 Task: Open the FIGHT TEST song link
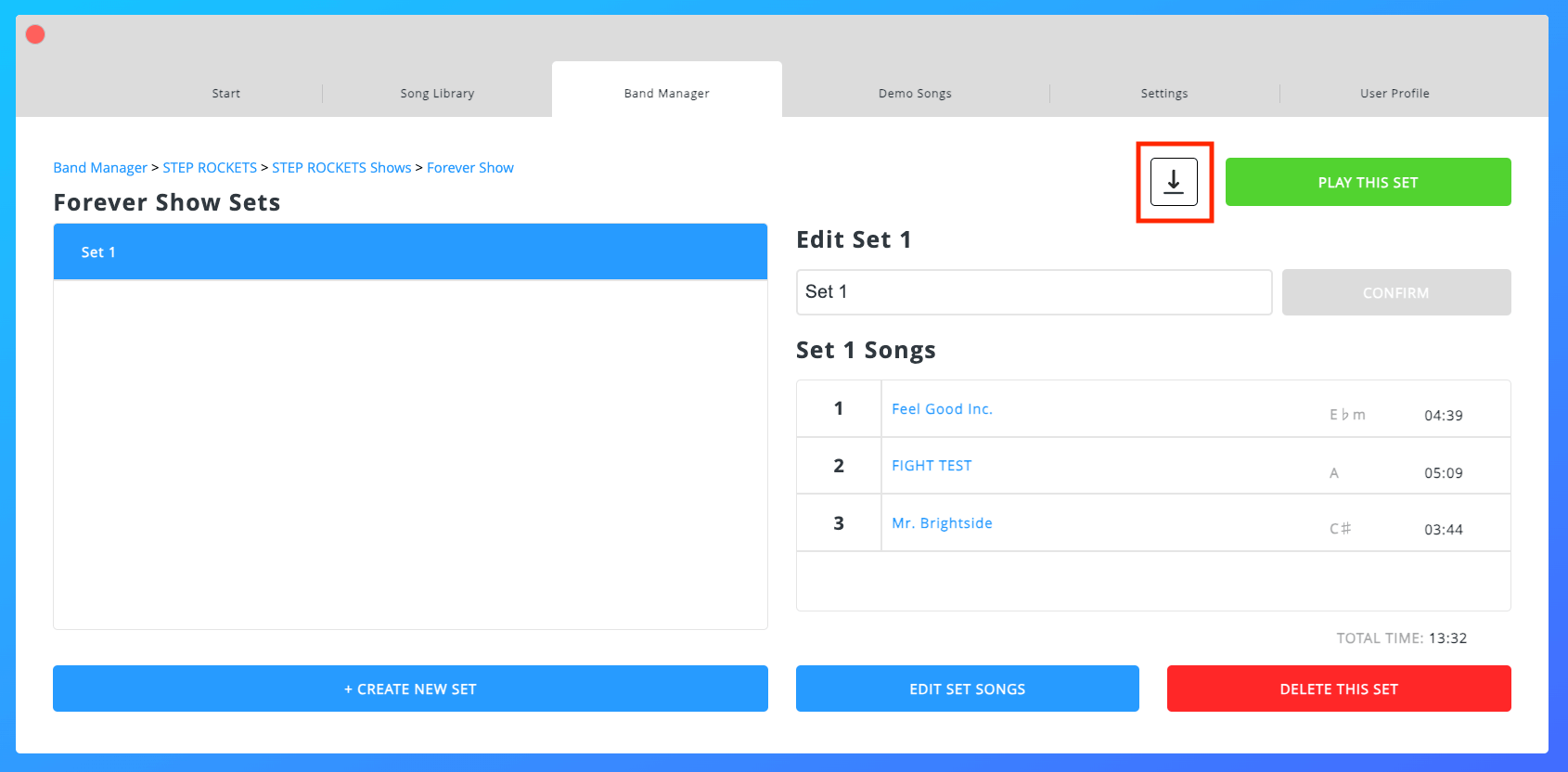pyautogui.click(x=931, y=465)
